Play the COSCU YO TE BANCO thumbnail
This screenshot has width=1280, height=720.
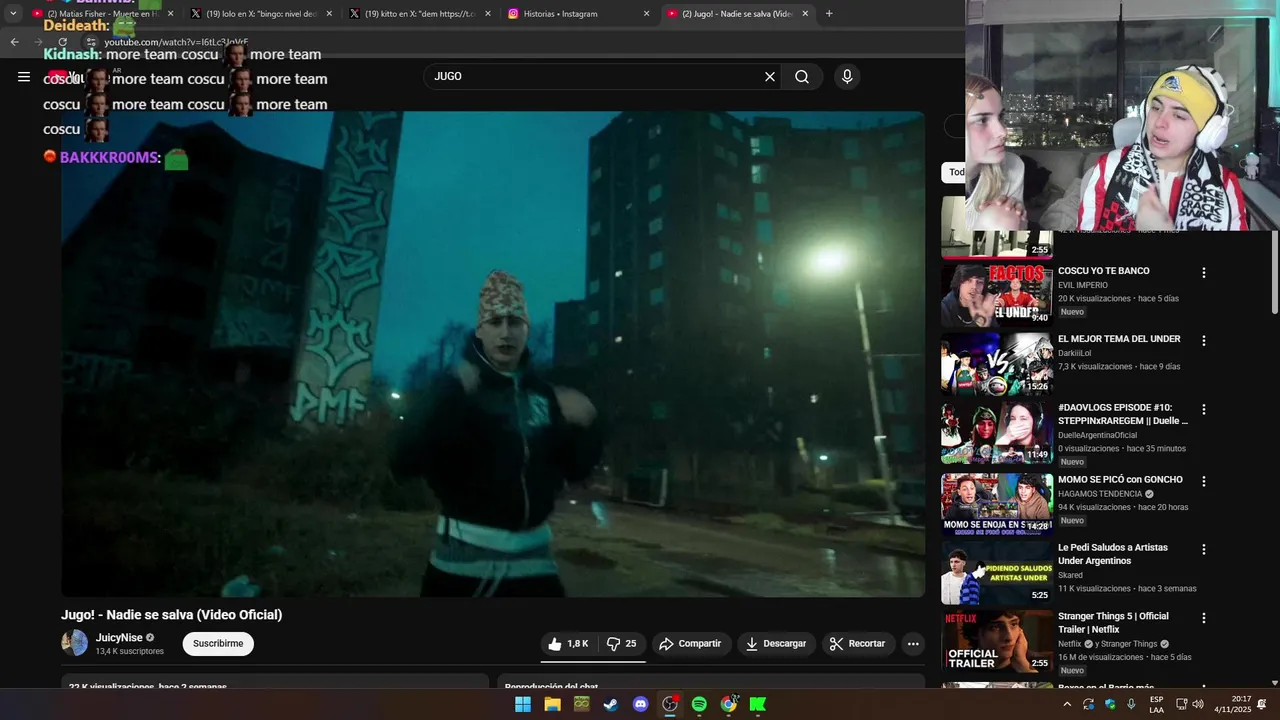997,295
